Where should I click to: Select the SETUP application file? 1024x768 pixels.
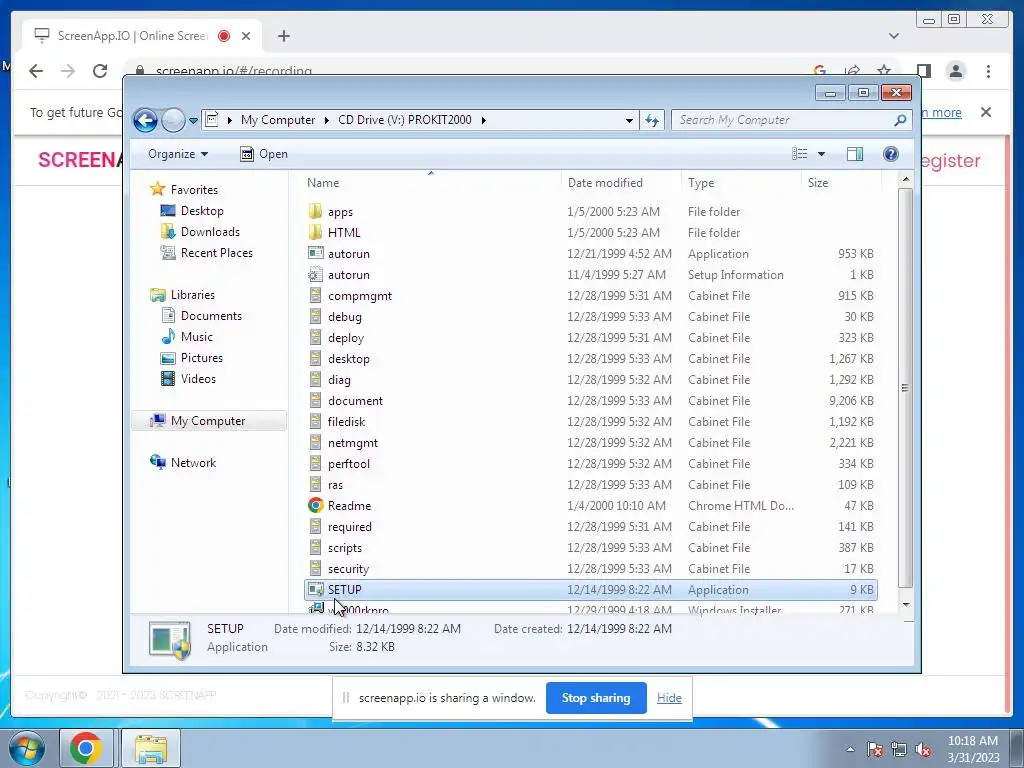590,590
